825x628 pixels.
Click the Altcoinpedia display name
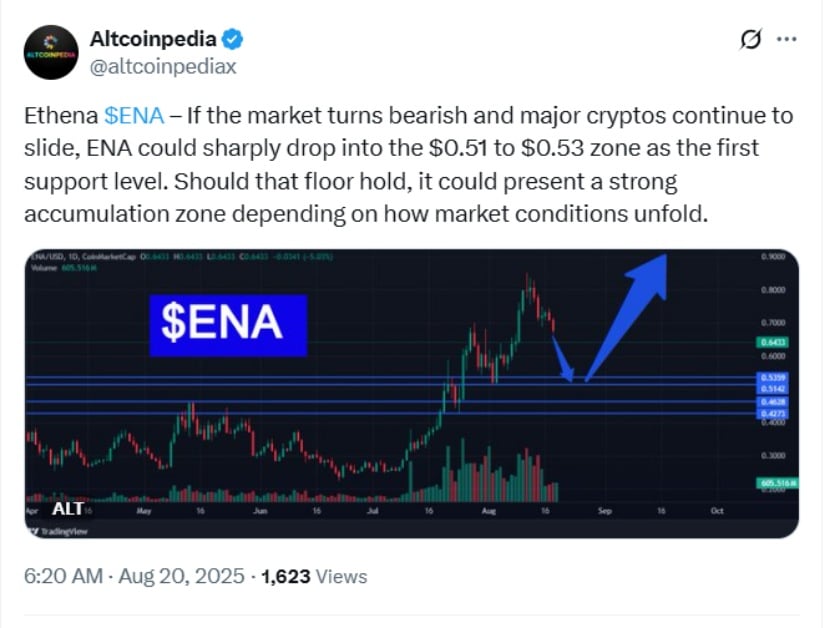coord(153,39)
